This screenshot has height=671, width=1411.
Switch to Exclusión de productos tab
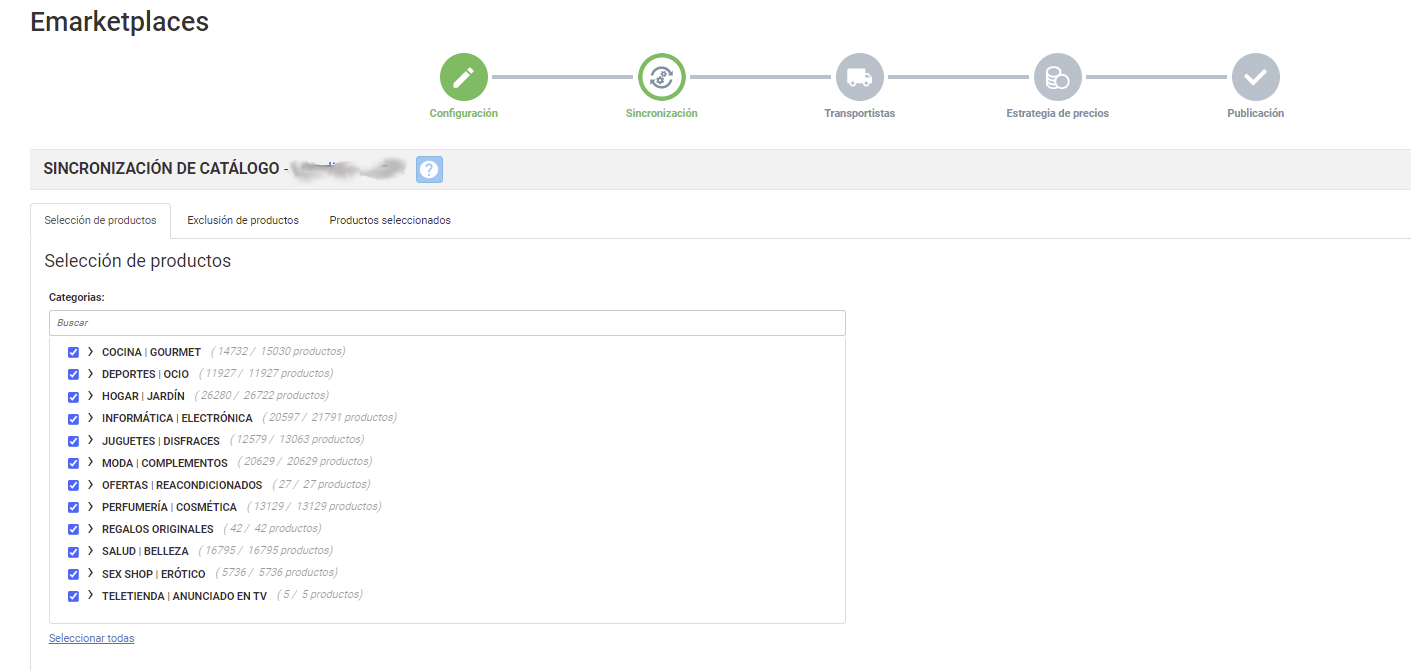pyautogui.click(x=243, y=221)
